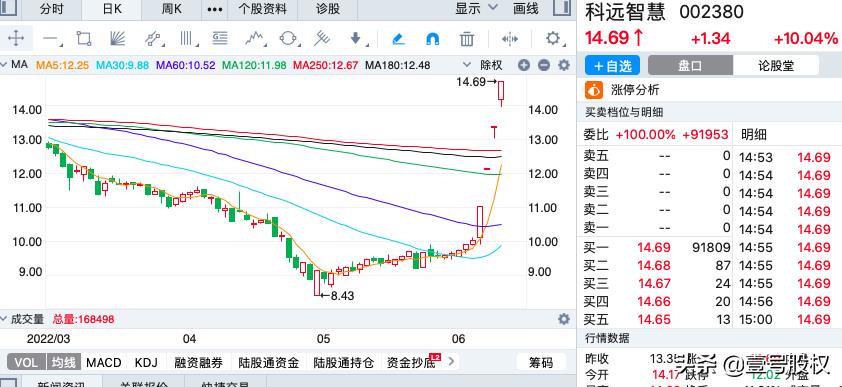This screenshot has width=842, height=387.
Task: Open drawing toolbar settings gear
Action: point(552,39)
